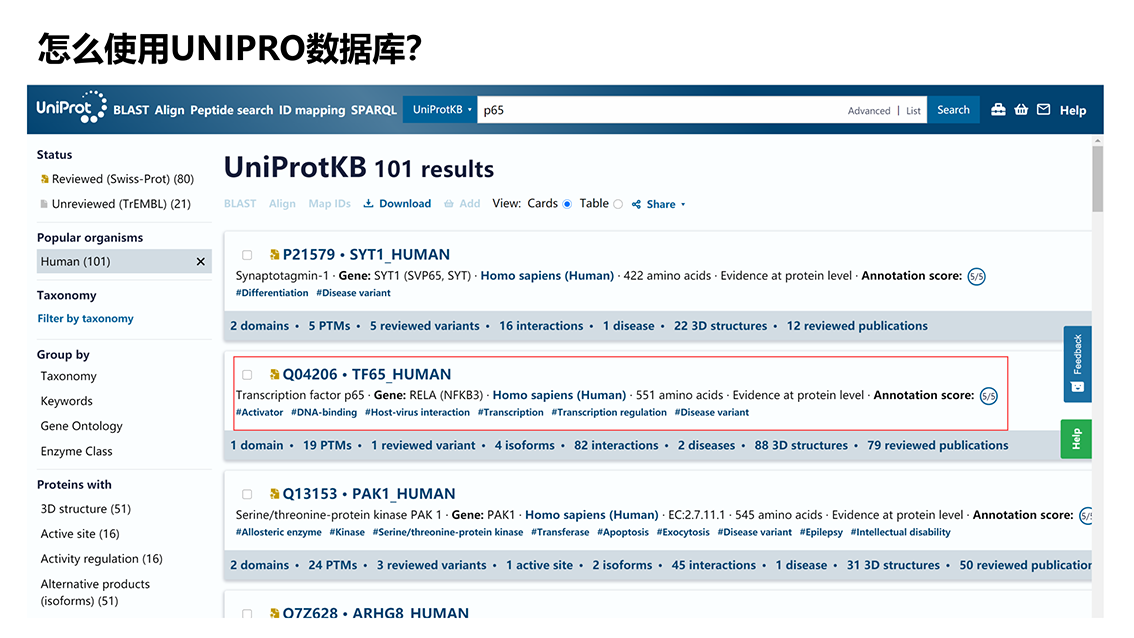Open 88 3D structures for TF65_HUMAN

click(x=801, y=446)
